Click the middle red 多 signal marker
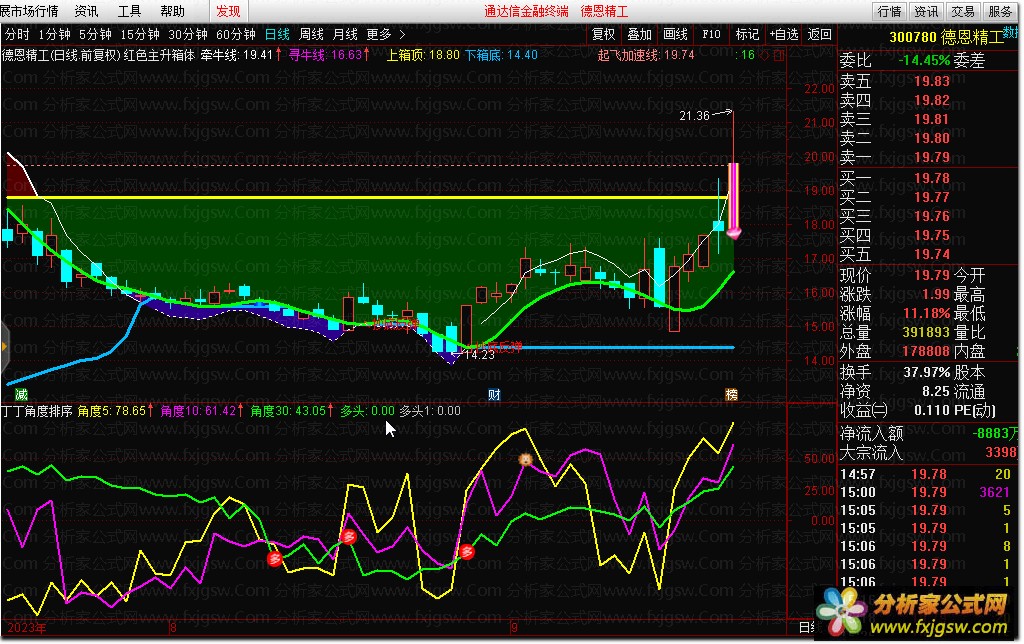Image resolution: width=1024 pixels, height=644 pixels. (x=349, y=537)
